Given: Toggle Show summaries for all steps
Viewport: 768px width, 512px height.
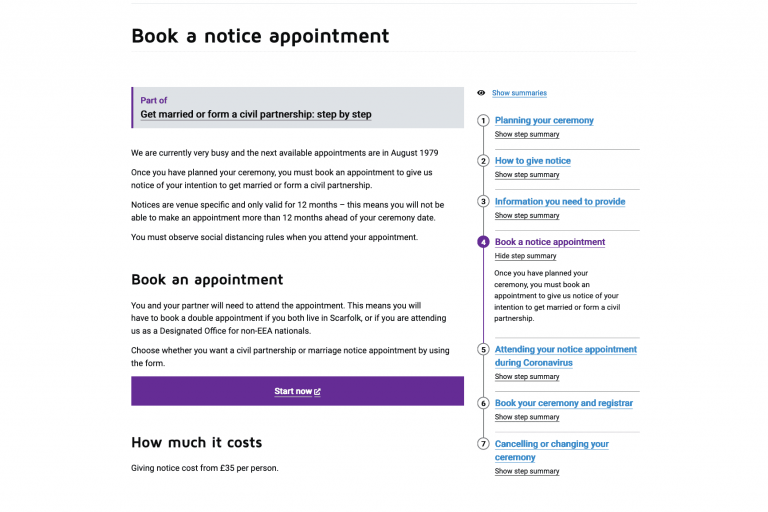Looking at the screenshot, I should pos(519,93).
